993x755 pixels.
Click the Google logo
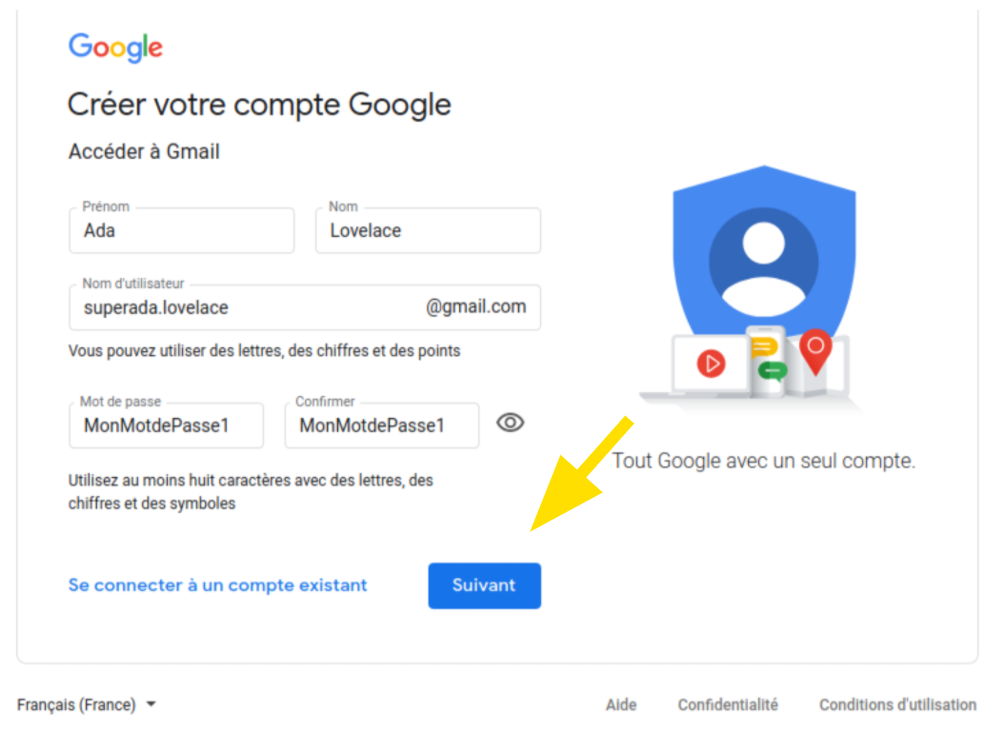point(115,48)
